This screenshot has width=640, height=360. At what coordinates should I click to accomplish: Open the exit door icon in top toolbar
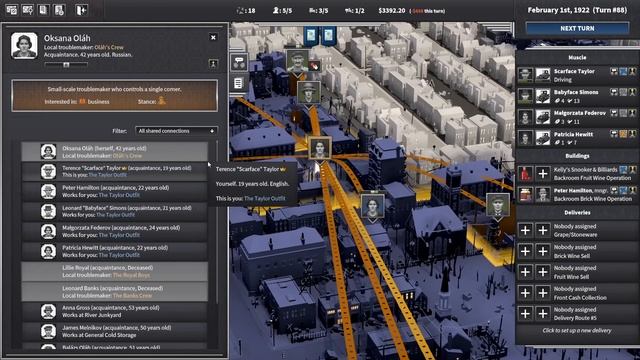point(81,10)
